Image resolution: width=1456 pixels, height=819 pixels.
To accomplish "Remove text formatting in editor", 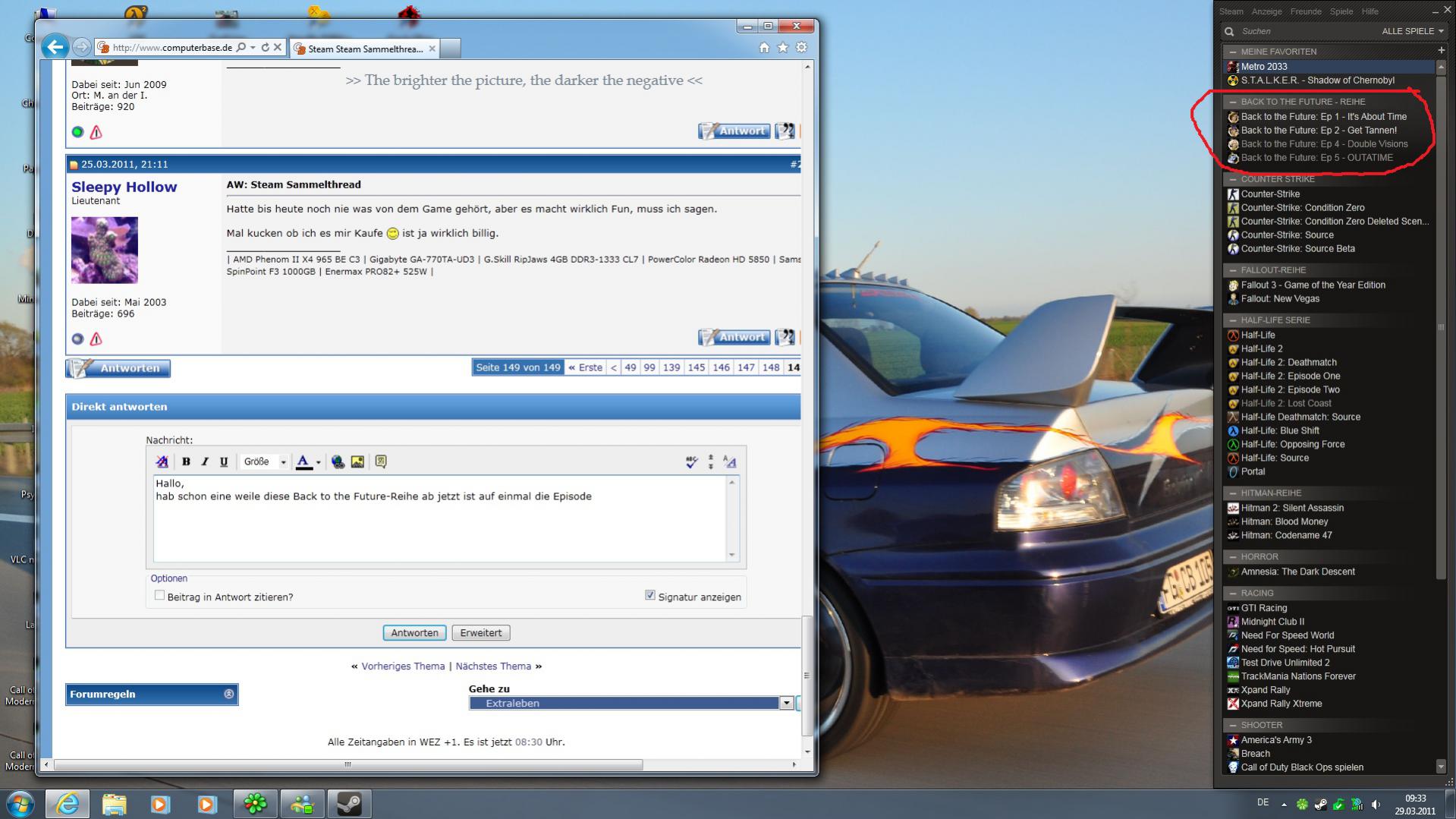I will pos(162,461).
